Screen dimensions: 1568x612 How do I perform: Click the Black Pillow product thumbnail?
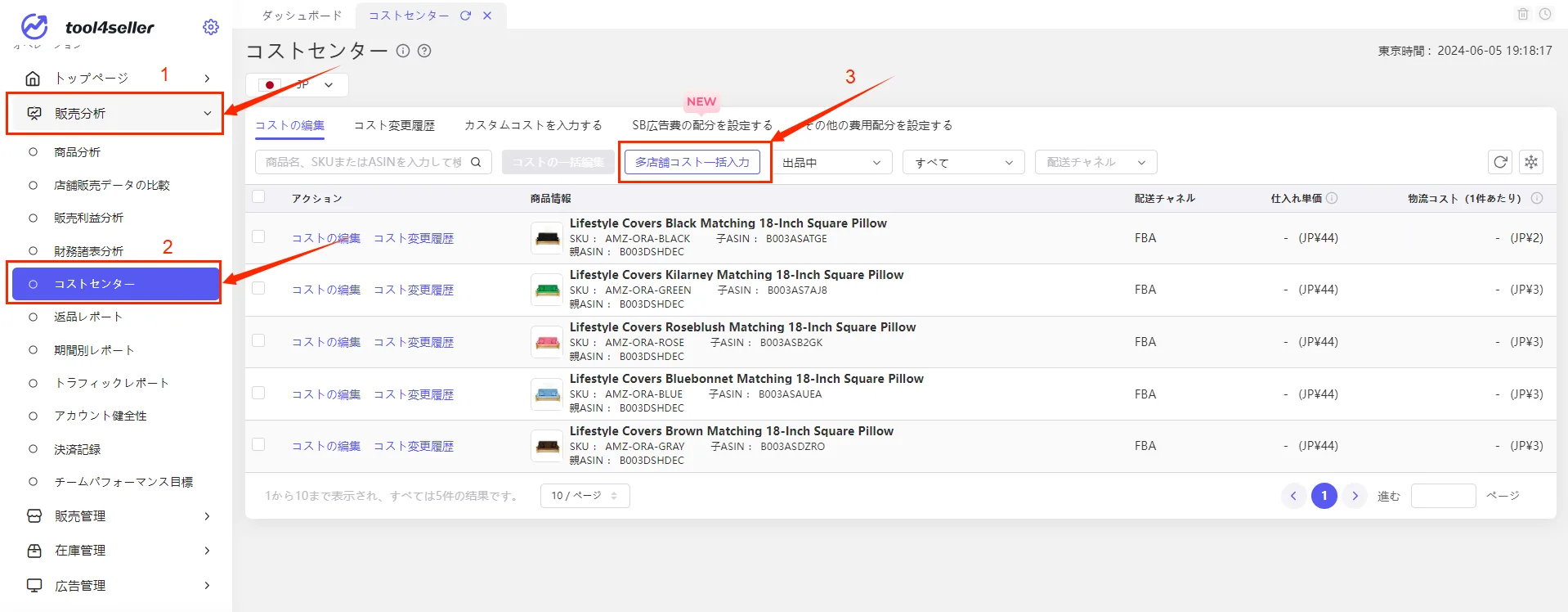click(x=547, y=238)
